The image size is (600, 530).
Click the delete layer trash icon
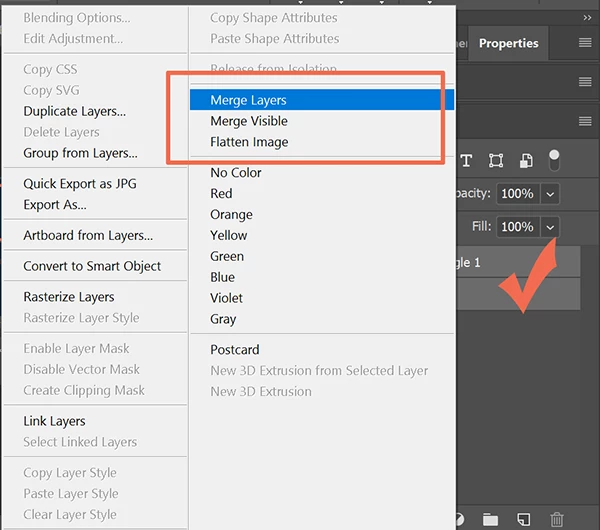coord(557,519)
